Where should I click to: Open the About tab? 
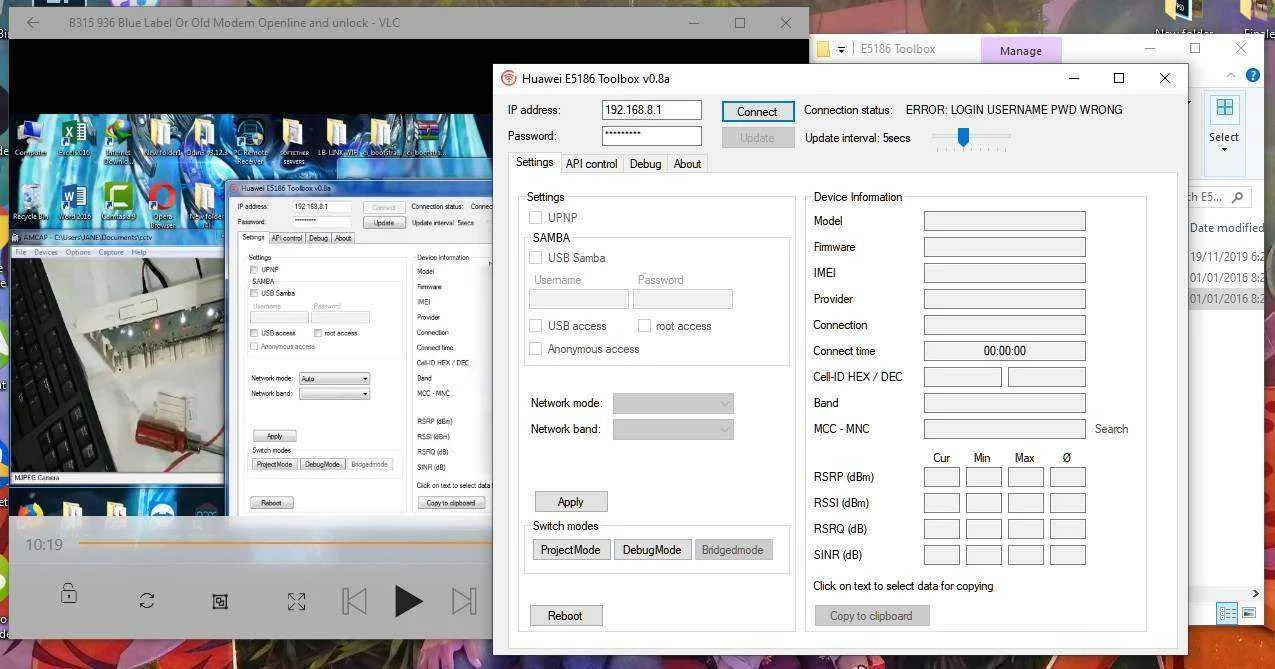click(687, 163)
